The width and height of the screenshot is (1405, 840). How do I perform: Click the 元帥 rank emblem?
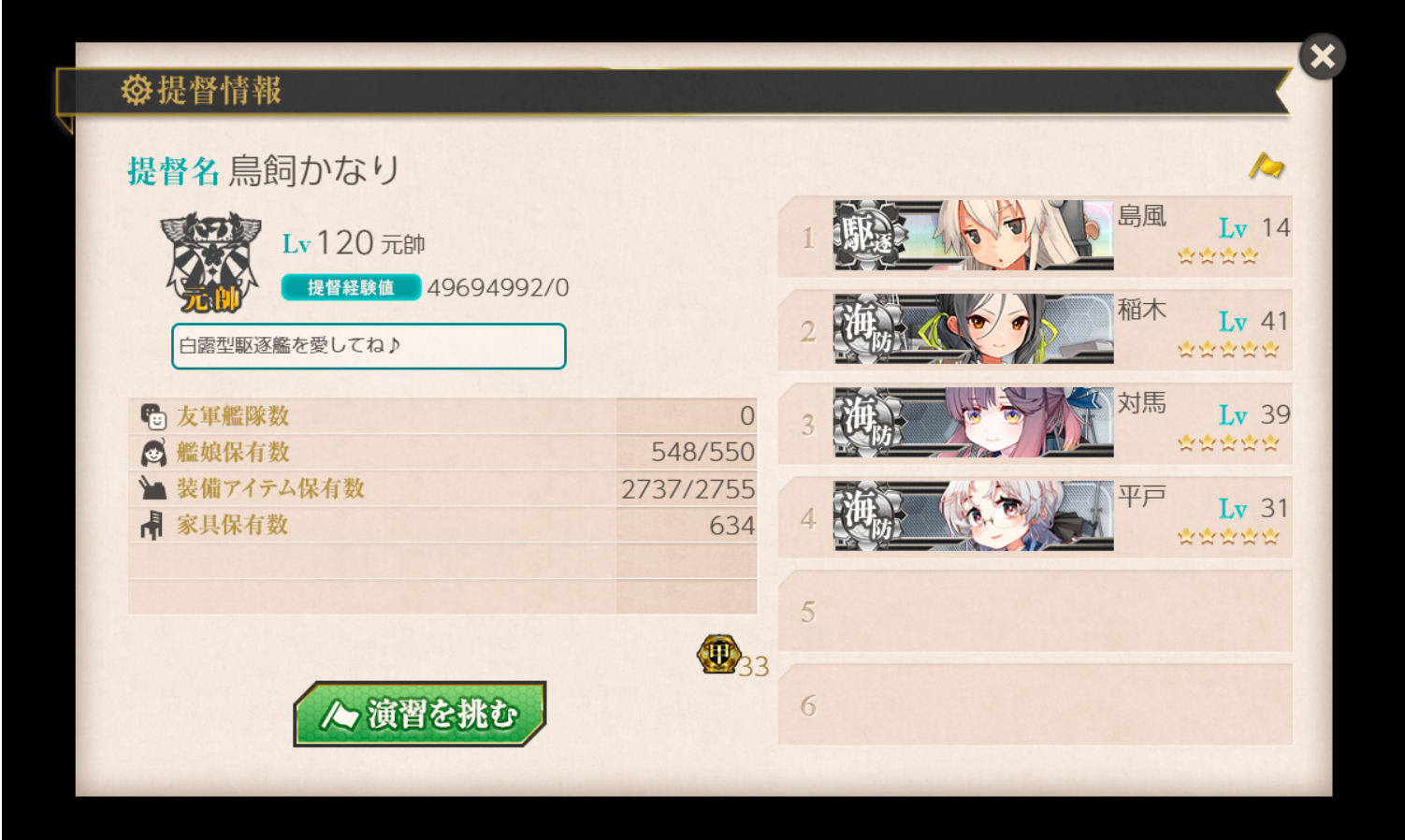click(x=210, y=263)
